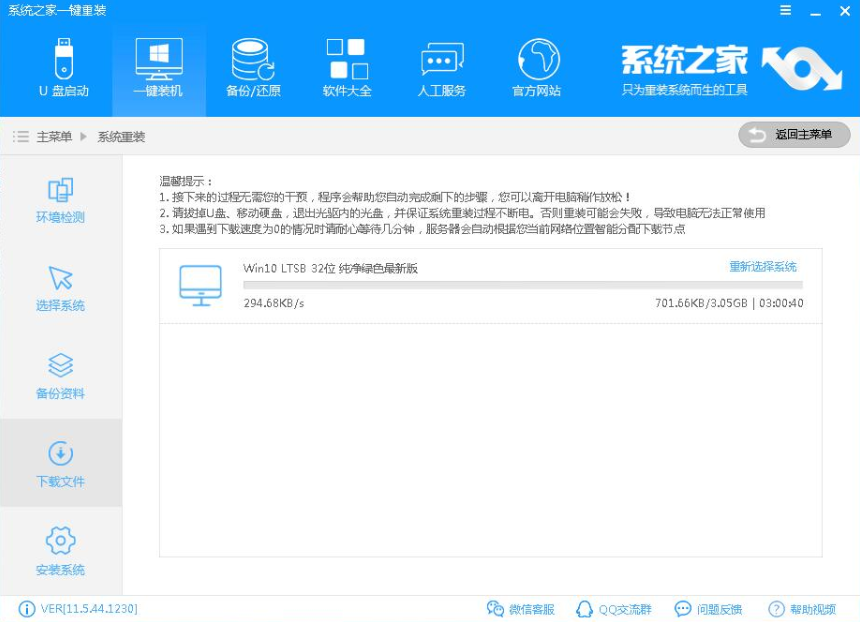Select the 下载文件 download step
Image resolution: width=860 pixels, height=622 pixels.
pos(60,463)
